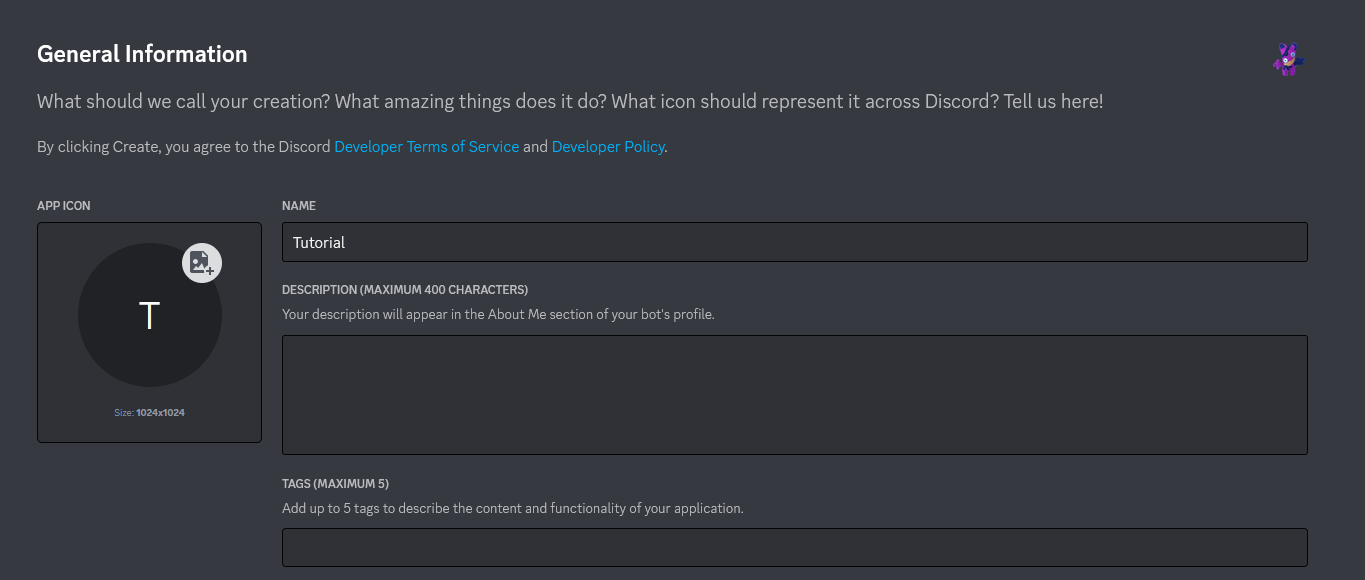Click inside the empty Description text area
Screen dimensions: 1365x580
point(795,395)
